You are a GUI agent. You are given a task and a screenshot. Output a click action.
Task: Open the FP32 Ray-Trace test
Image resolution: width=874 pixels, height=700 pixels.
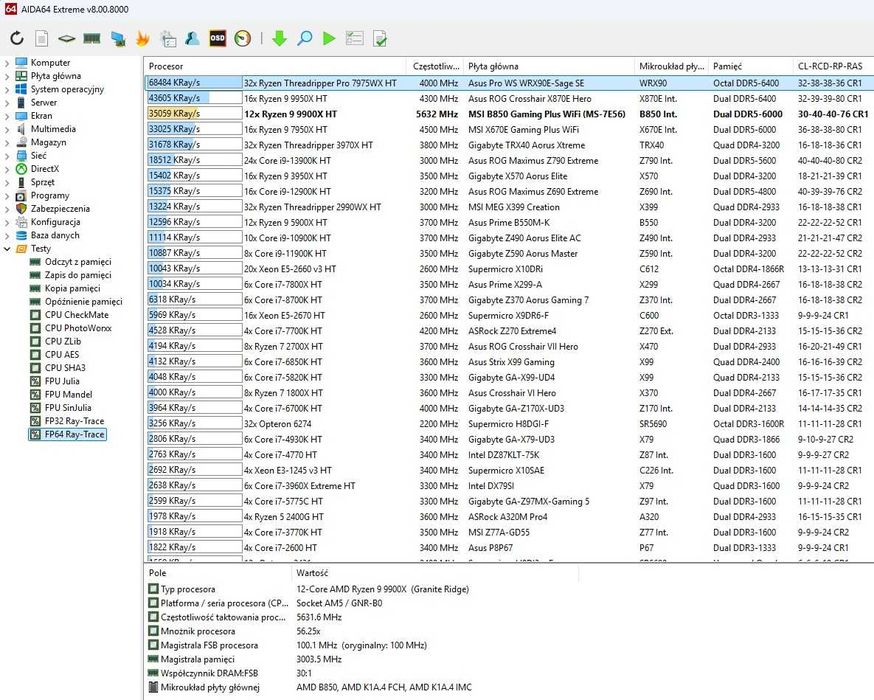[74, 421]
